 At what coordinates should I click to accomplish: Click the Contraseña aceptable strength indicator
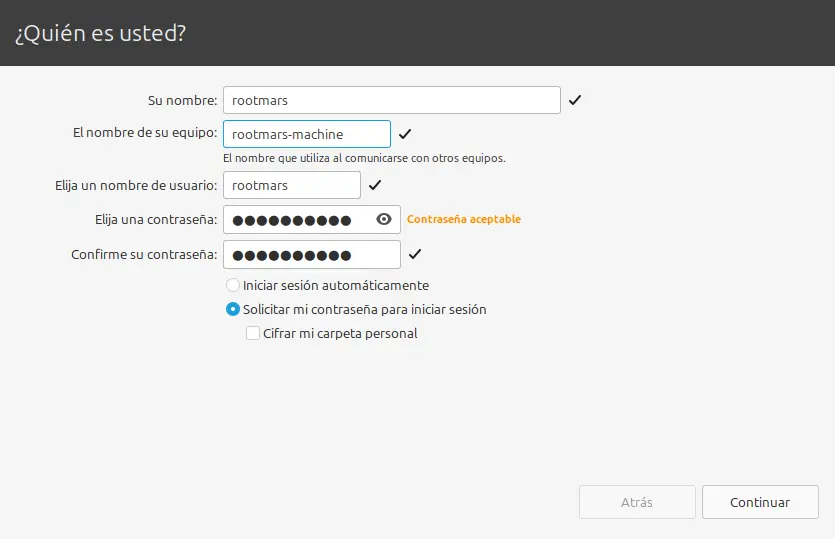click(464, 219)
